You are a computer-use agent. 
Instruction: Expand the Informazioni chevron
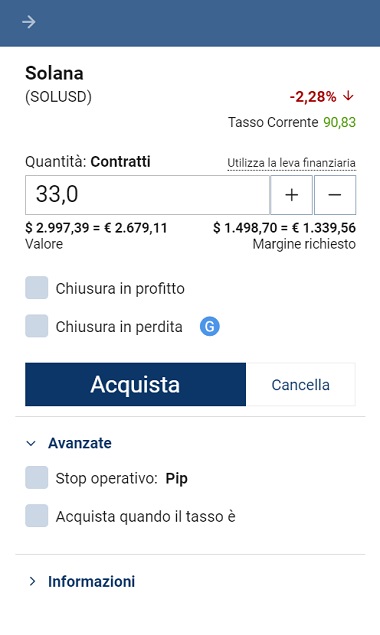tap(32, 582)
